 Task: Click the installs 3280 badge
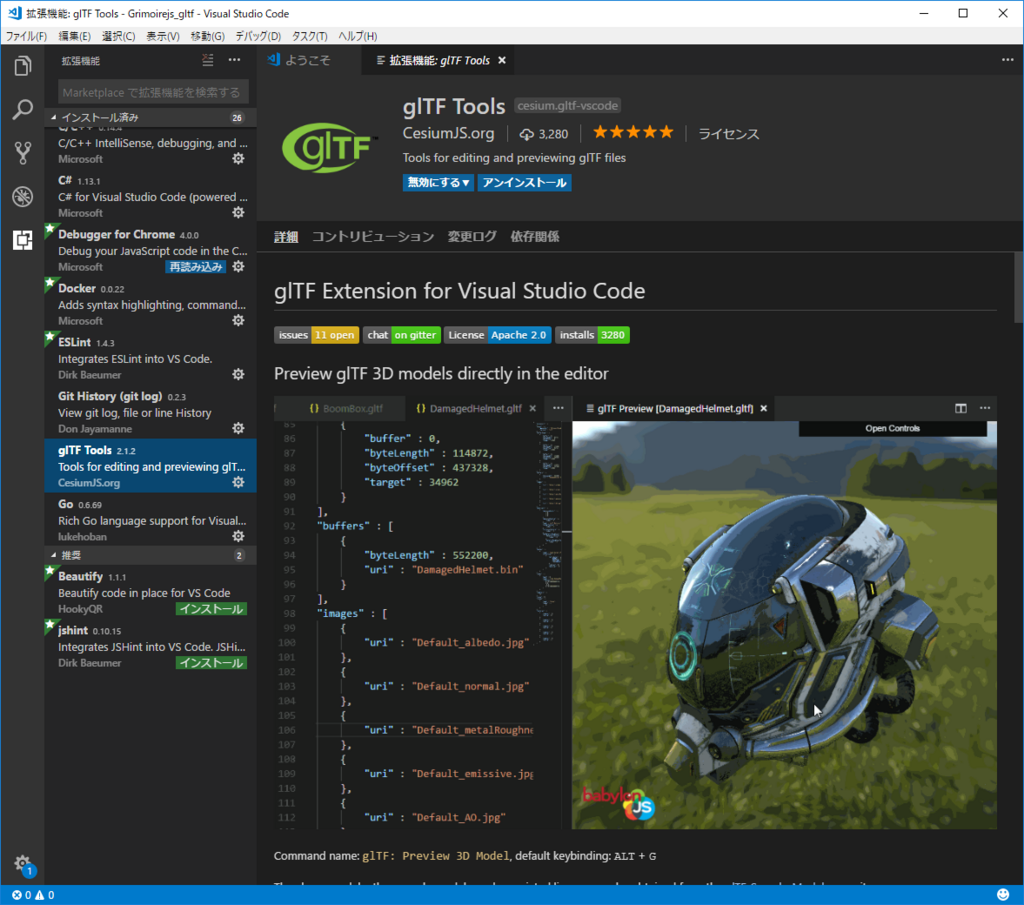coord(592,335)
